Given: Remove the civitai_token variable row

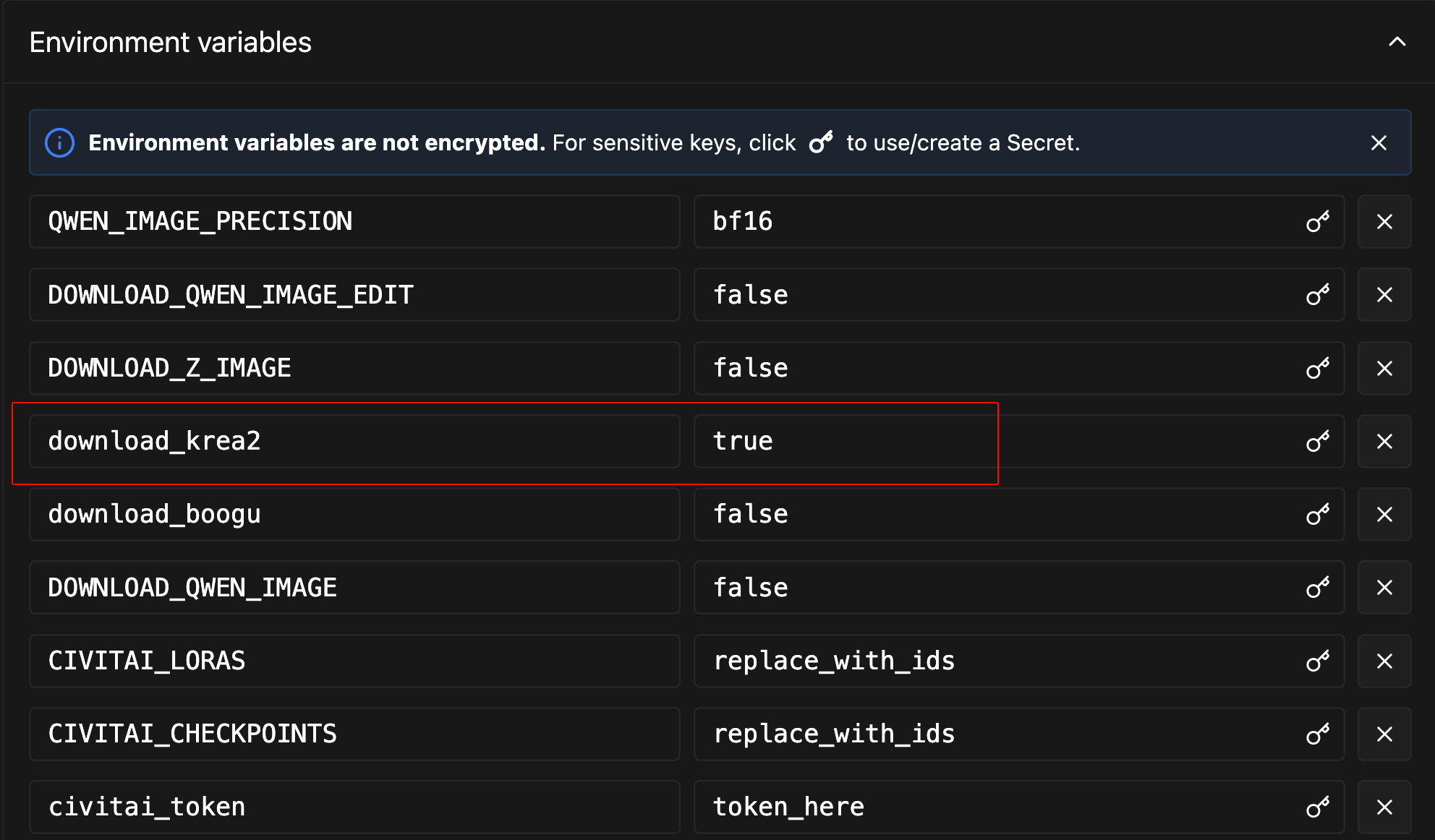Looking at the screenshot, I should point(1384,807).
